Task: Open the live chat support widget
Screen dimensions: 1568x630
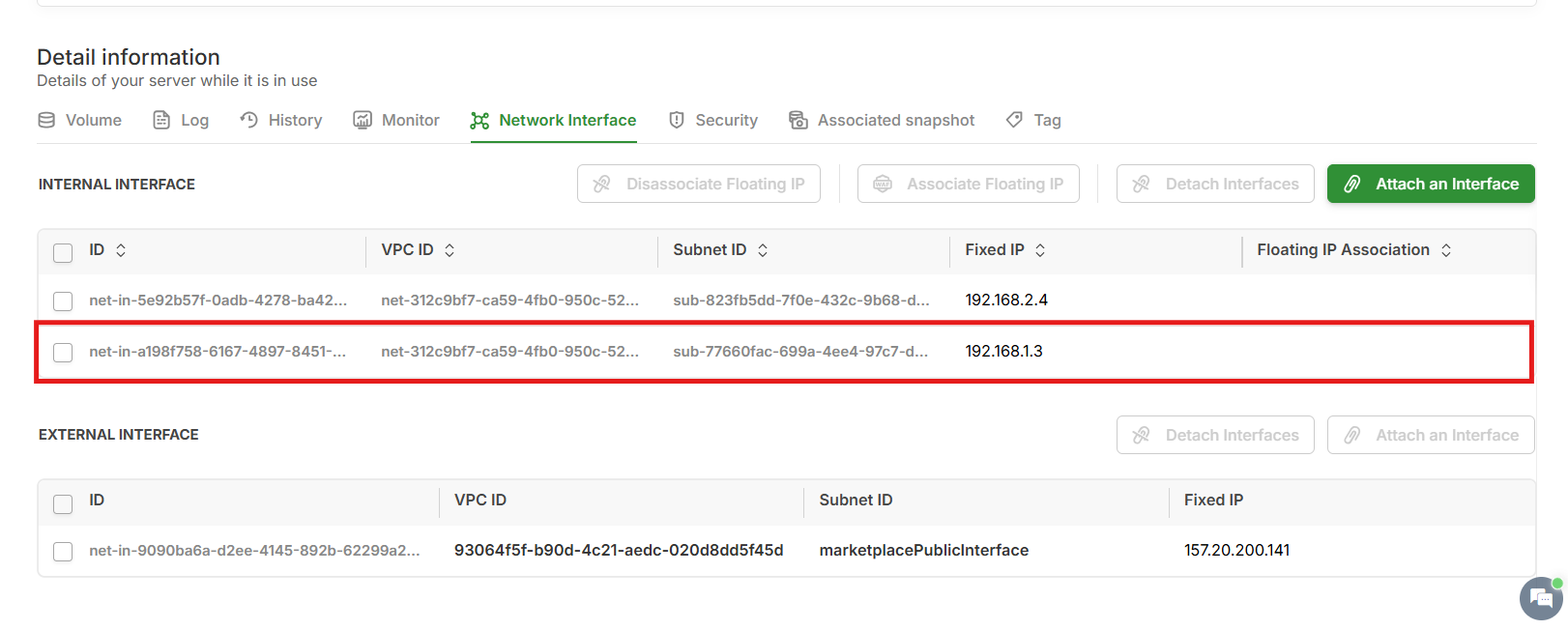Action: (x=1541, y=598)
